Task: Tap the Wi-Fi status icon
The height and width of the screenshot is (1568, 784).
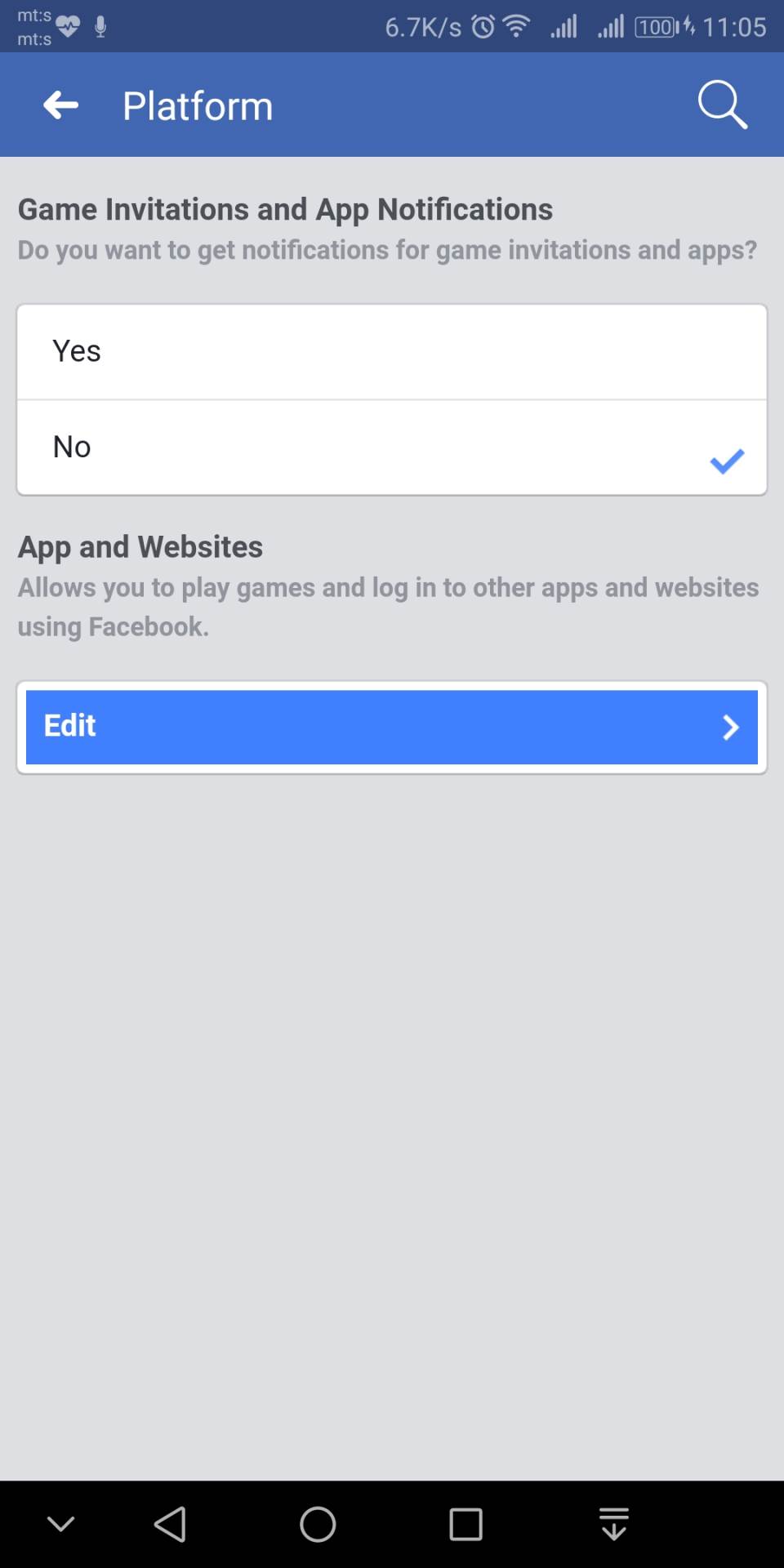Action: 516,27
